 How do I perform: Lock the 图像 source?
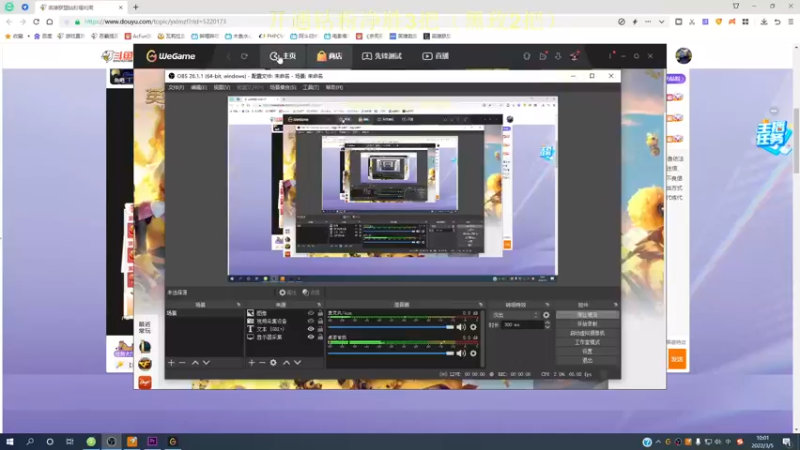(320, 313)
